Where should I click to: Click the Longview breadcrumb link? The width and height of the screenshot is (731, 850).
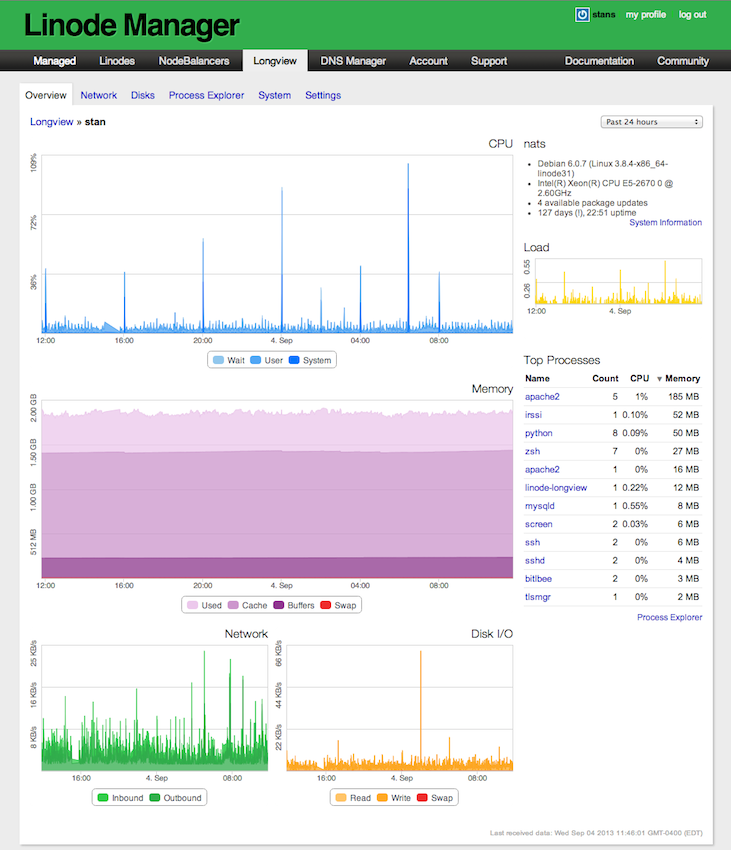[x=52, y=122]
